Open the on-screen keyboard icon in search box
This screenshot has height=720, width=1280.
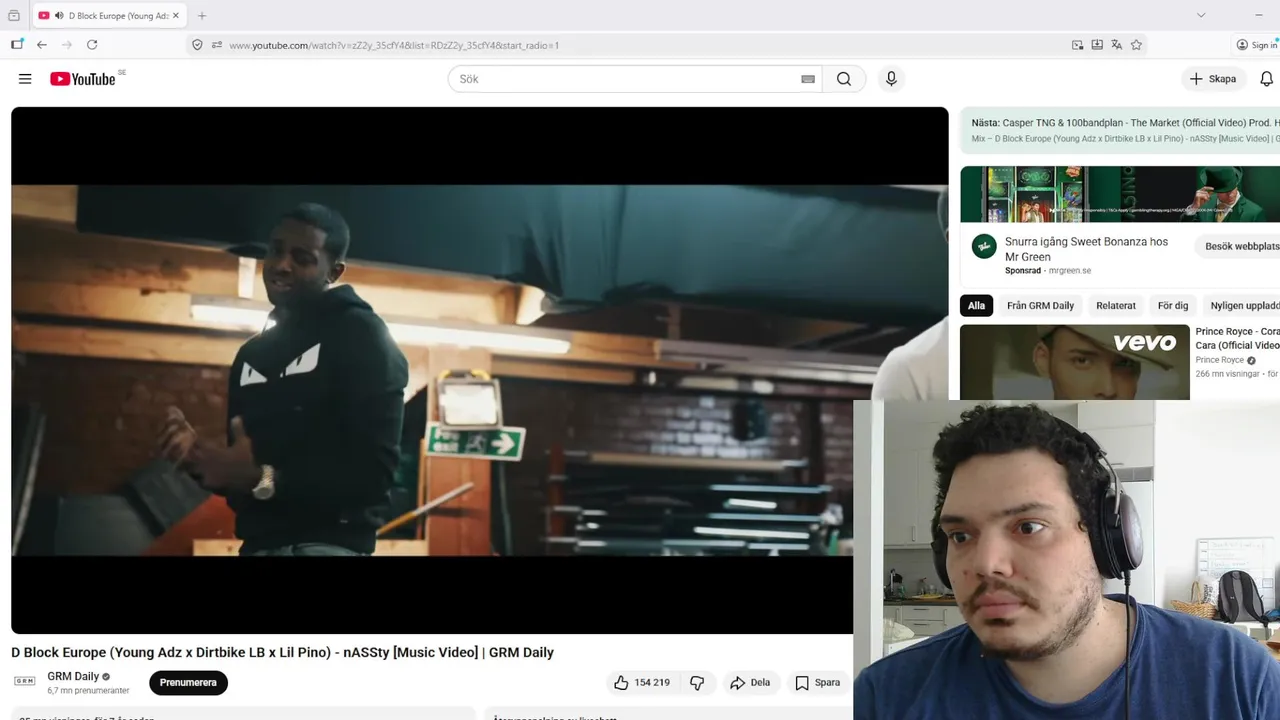pos(808,79)
